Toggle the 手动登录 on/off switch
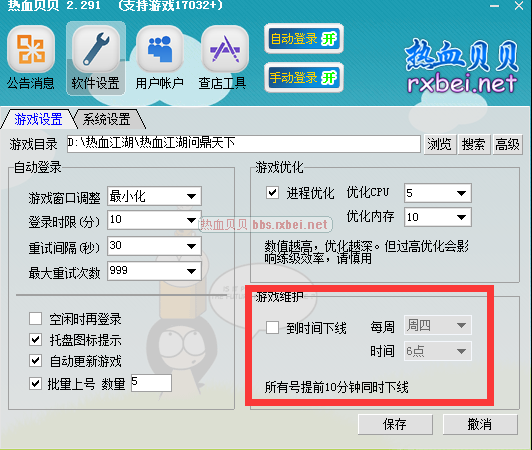This screenshot has width=532, height=450. pyautogui.click(x=304, y=78)
